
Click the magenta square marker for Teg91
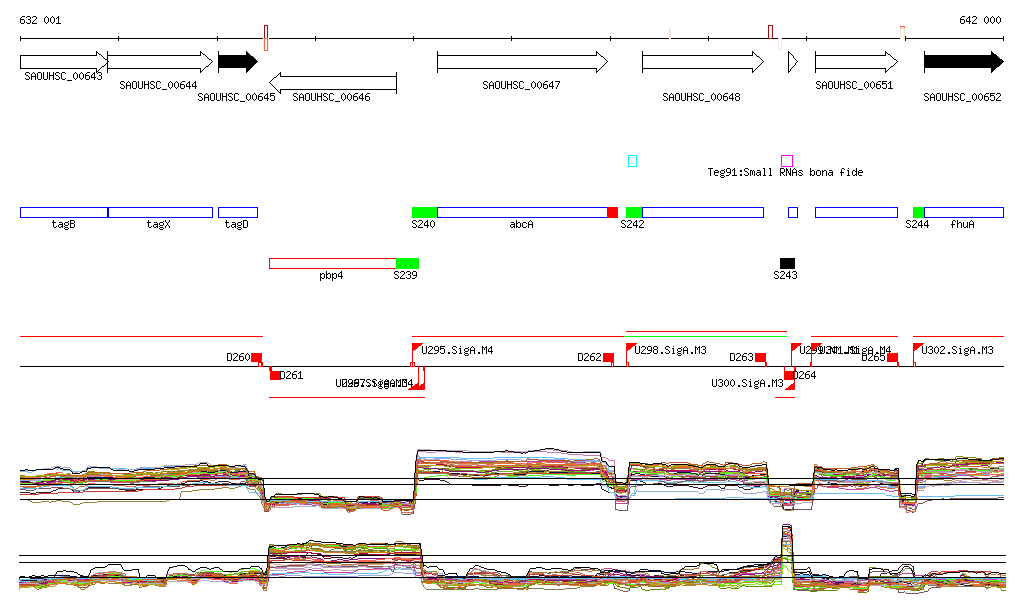[x=787, y=161]
